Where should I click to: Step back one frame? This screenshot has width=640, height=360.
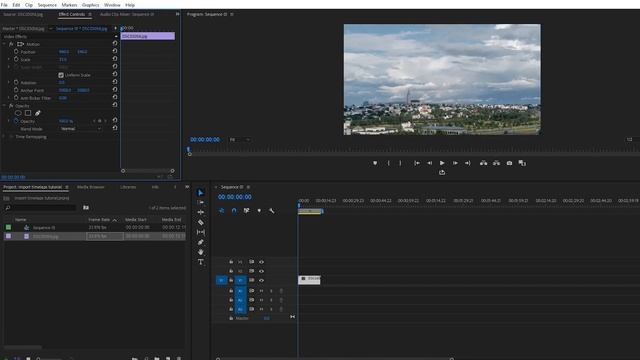tap(429, 163)
